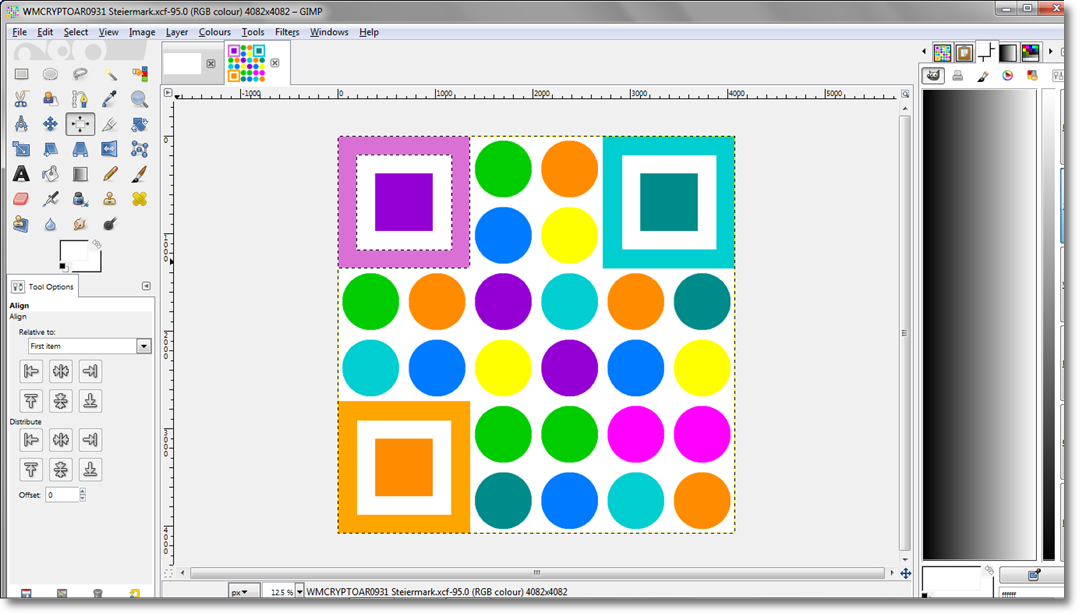Reset toolbox colours to black and white
The image size is (1080, 615).
63,267
